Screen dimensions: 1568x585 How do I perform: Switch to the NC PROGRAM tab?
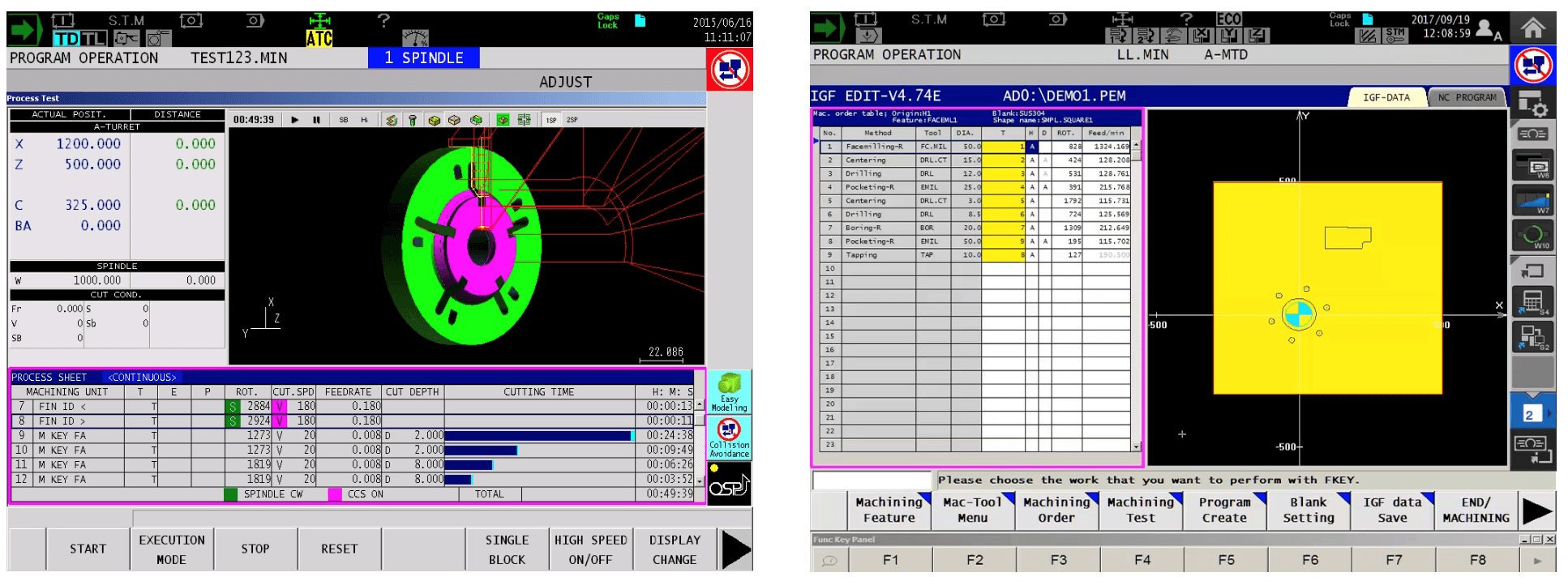1467,97
